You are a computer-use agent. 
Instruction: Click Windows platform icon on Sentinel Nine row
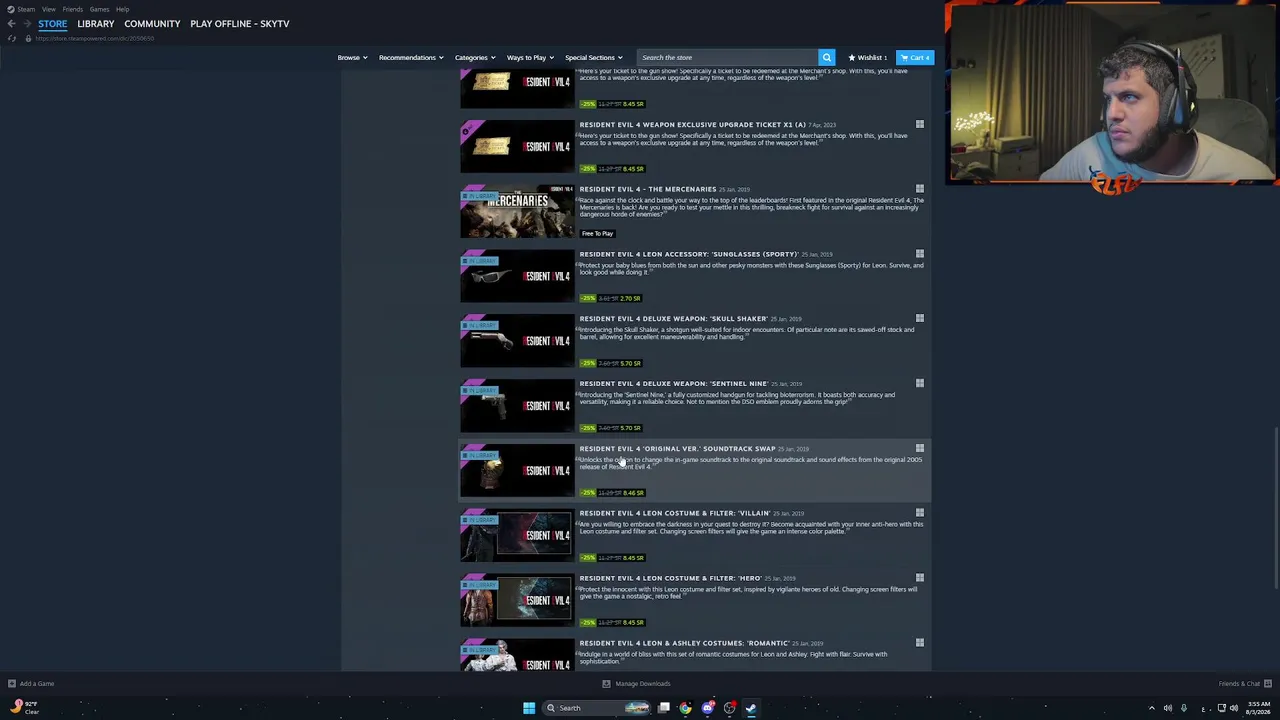[x=919, y=384]
